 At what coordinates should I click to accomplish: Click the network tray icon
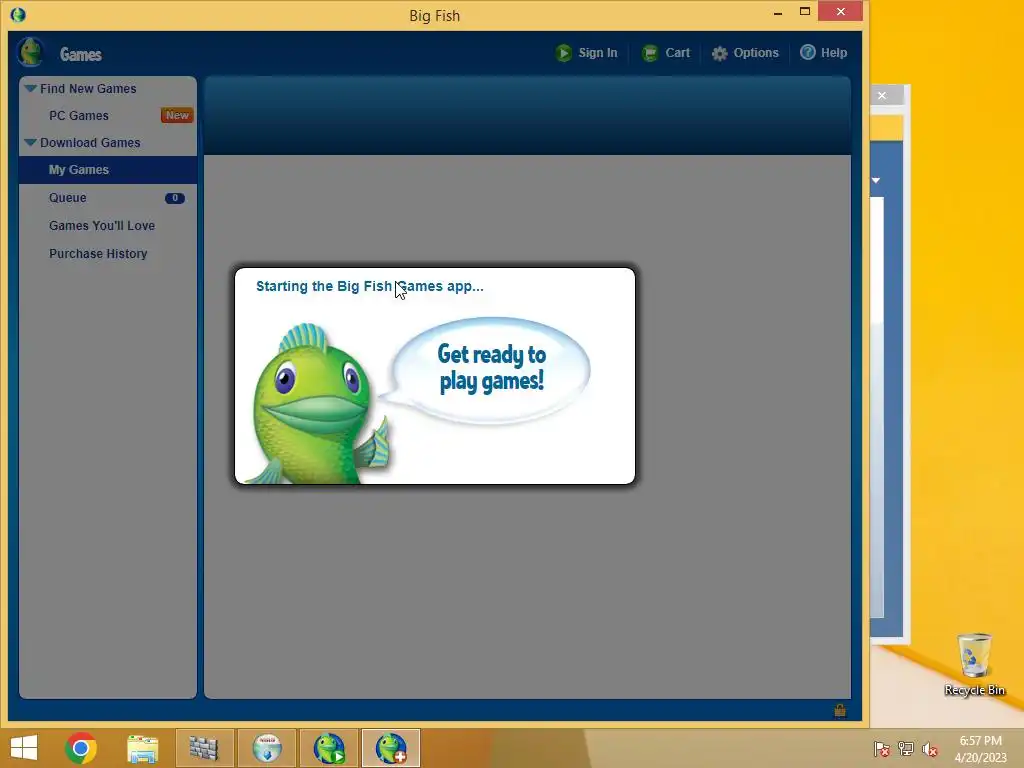tap(906, 749)
